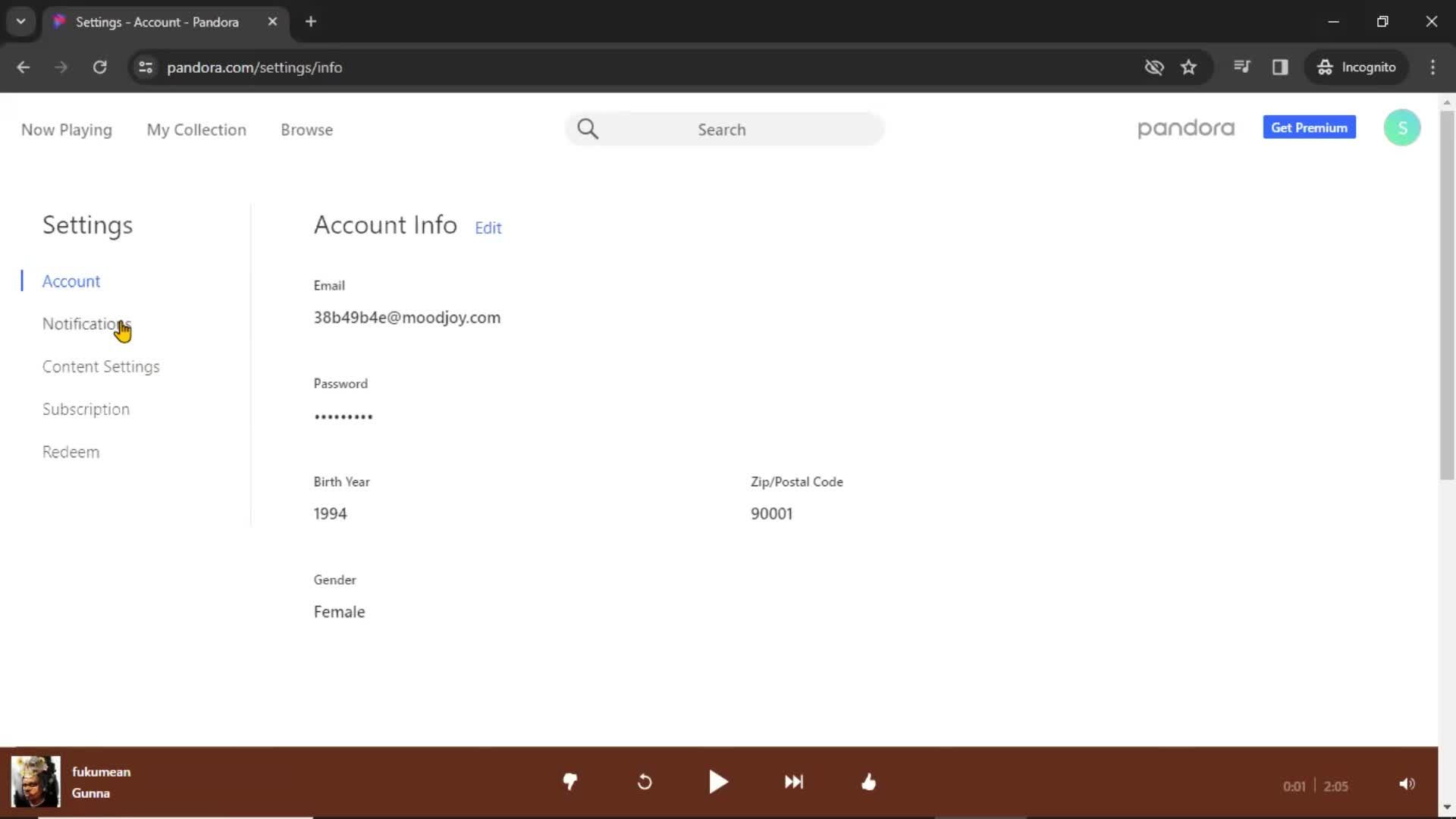Select the Redeem settings option
1456x819 pixels.
click(71, 451)
